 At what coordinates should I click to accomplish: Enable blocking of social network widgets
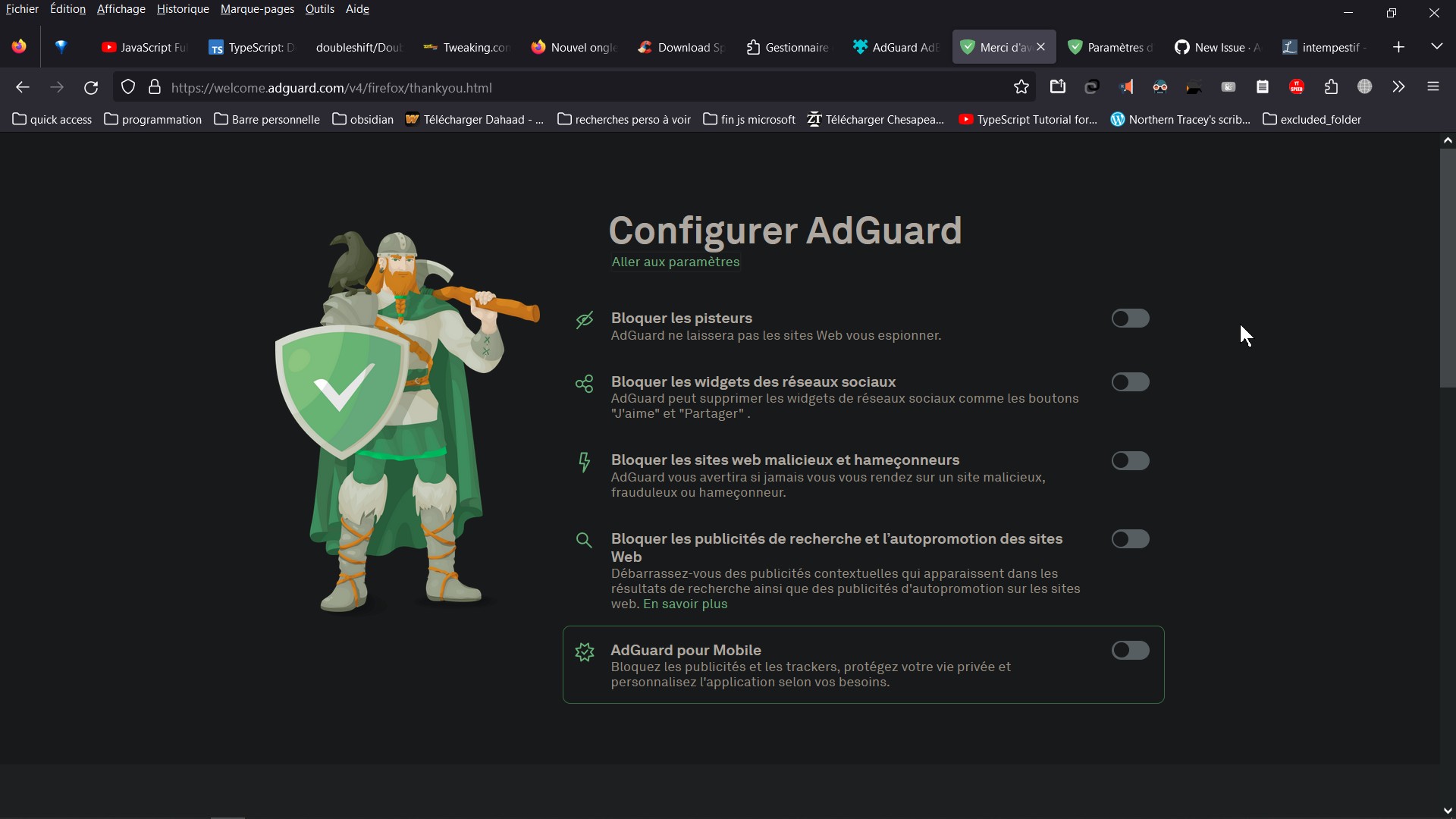[x=1130, y=381]
